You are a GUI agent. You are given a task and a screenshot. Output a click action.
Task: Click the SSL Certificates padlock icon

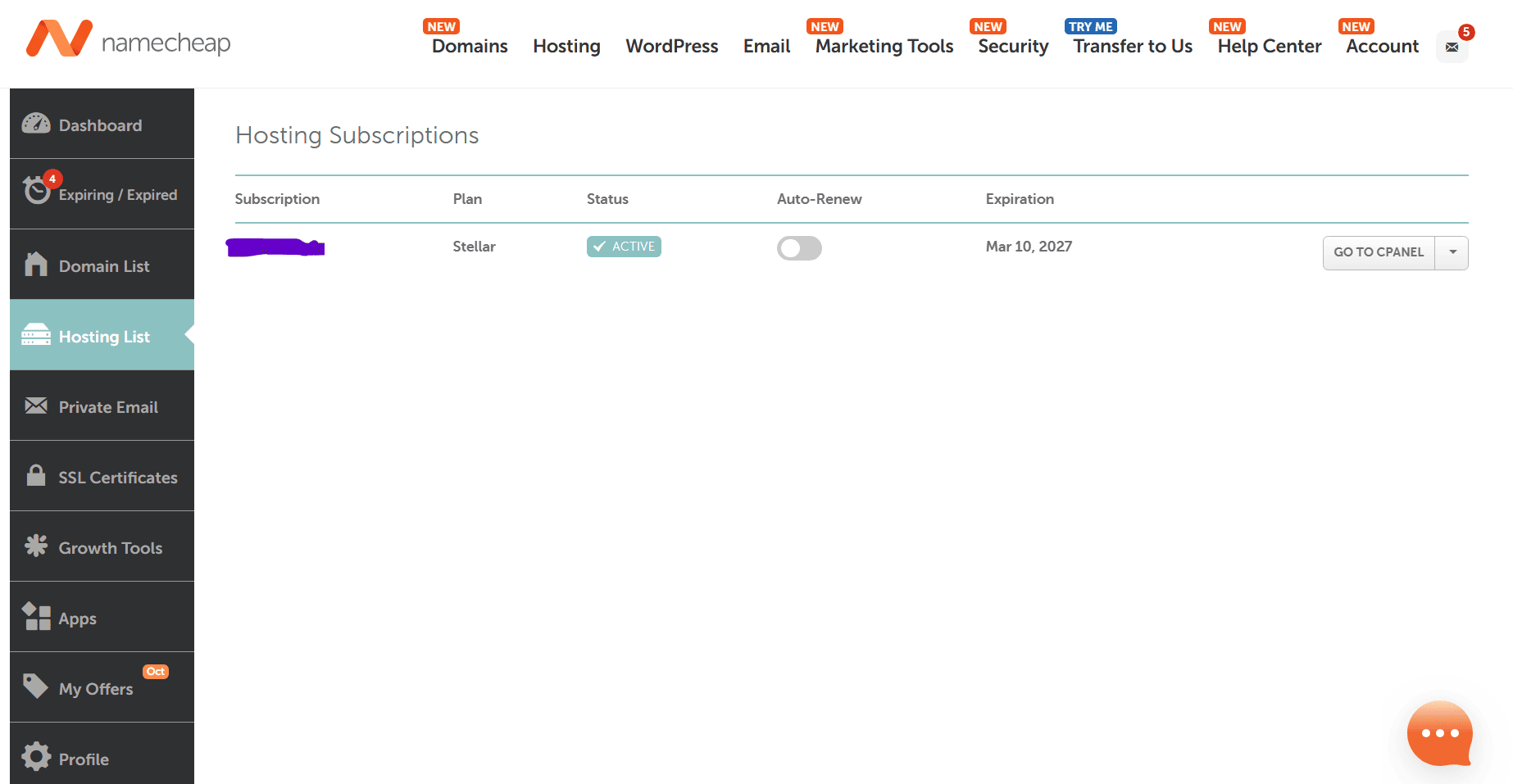(36, 475)
